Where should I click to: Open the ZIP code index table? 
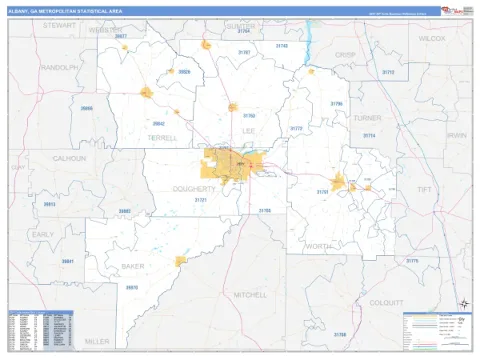point(41,330)
